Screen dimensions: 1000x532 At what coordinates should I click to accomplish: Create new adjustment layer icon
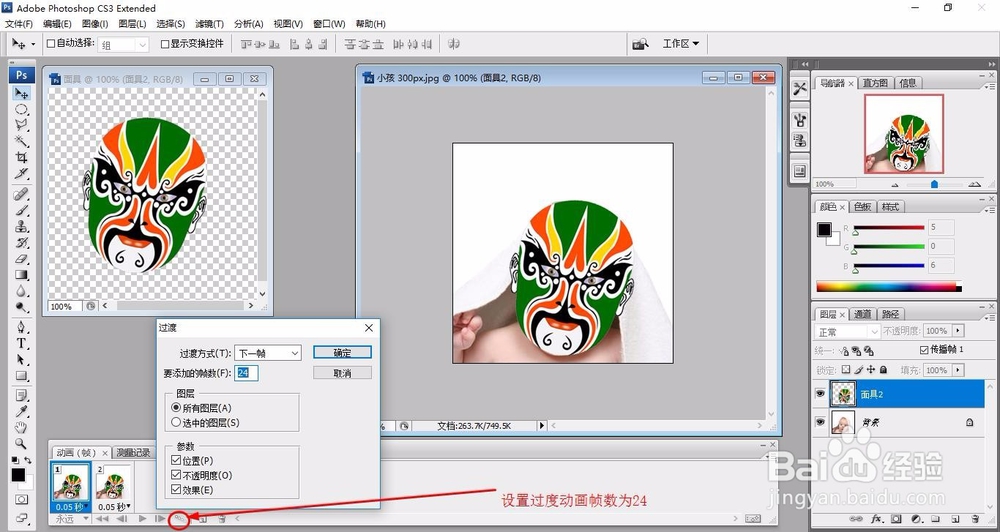tap(916, 519)
